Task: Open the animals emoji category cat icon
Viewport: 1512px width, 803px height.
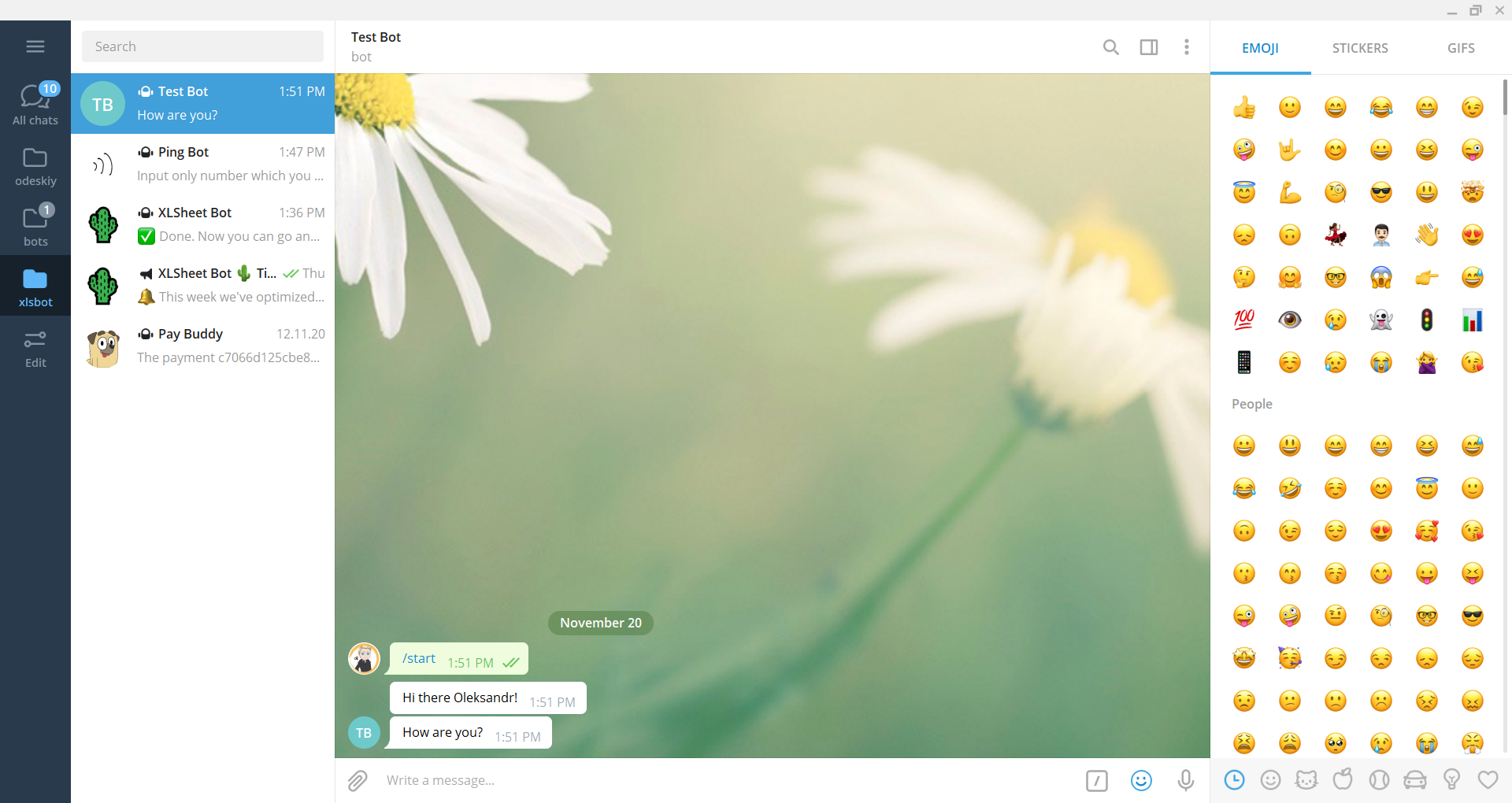Action: point(1306,780)
